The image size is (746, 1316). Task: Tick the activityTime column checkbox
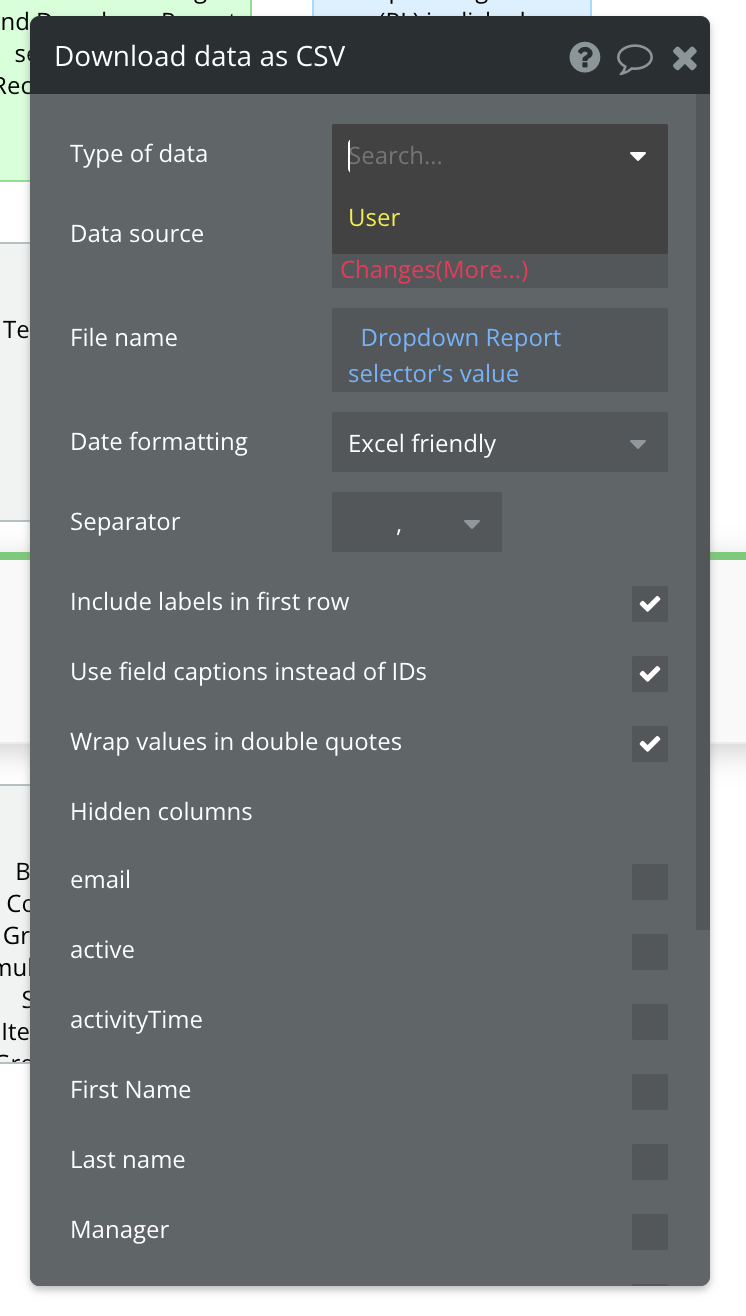coord(650,1022)
